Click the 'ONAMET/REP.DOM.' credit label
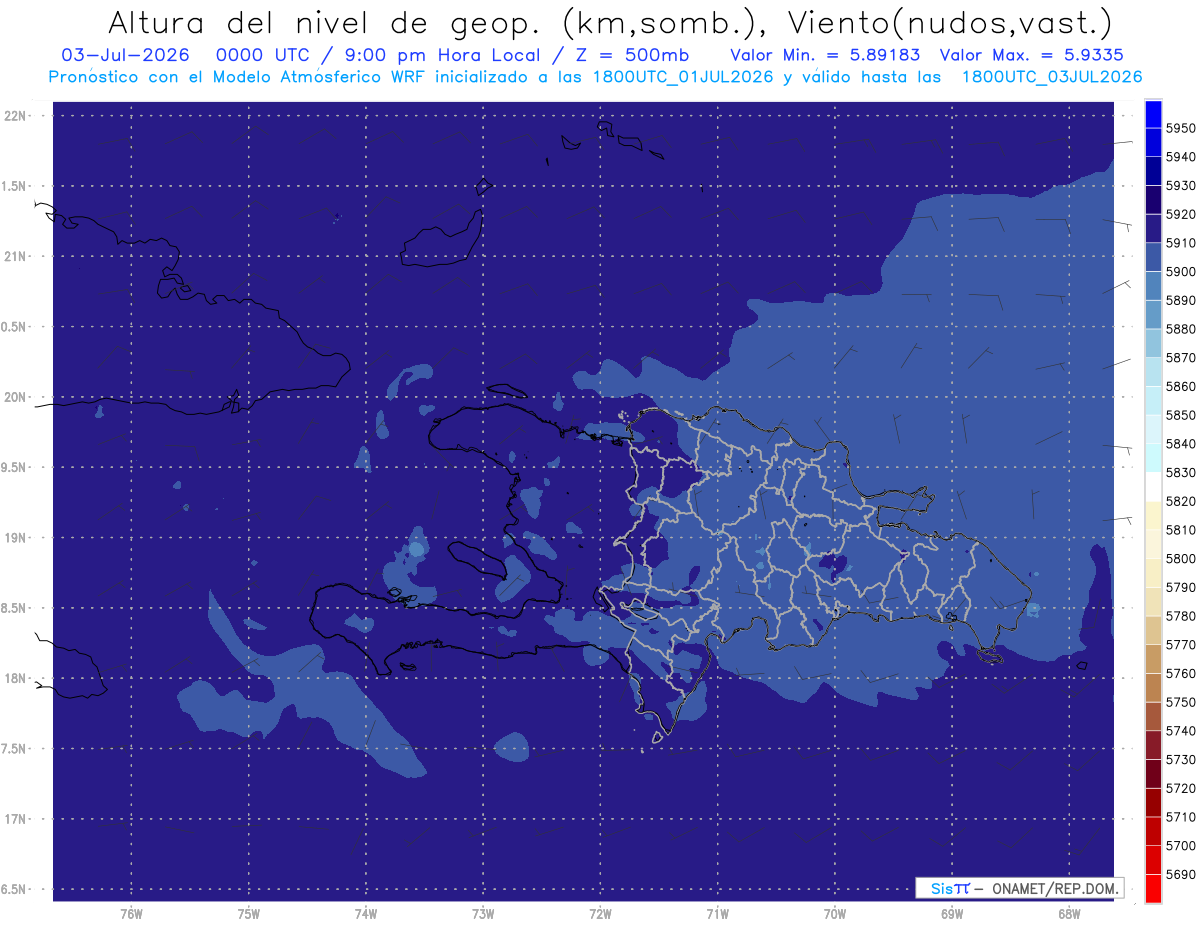The image size is (1200, 927). click(x=1054, y=888)
